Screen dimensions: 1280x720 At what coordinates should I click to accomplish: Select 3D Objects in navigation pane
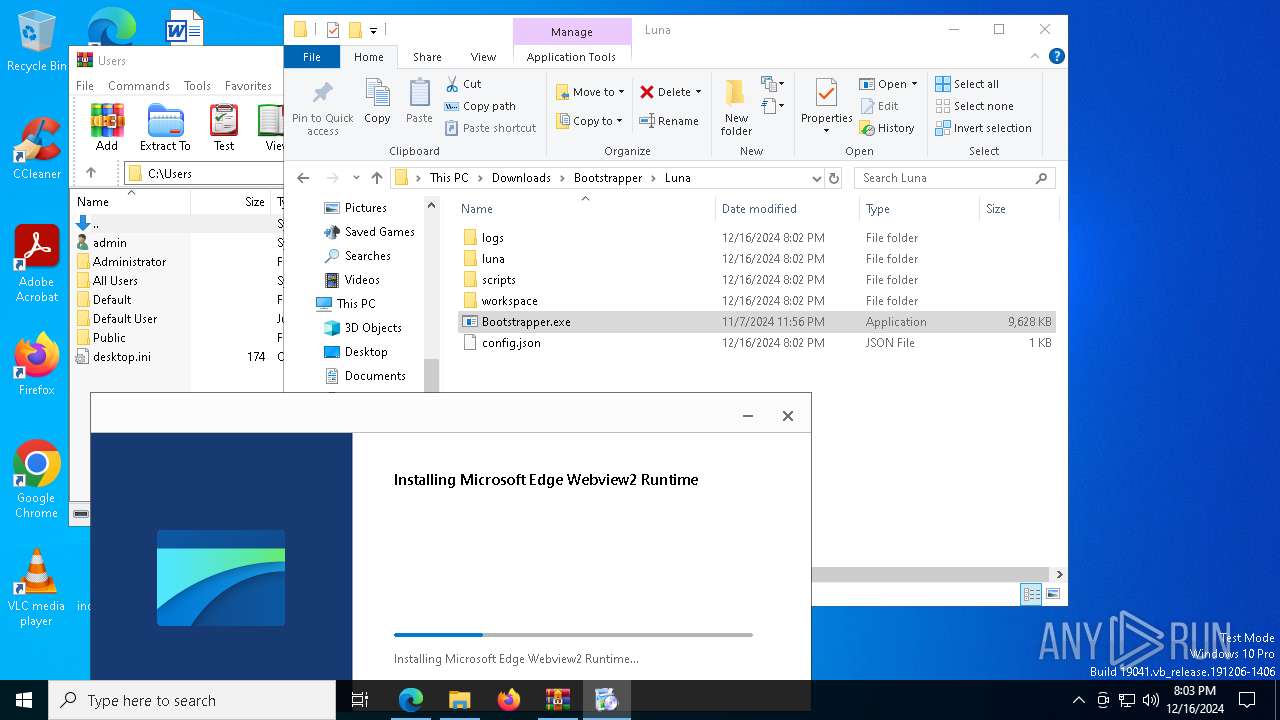click(x=363, y=328)
